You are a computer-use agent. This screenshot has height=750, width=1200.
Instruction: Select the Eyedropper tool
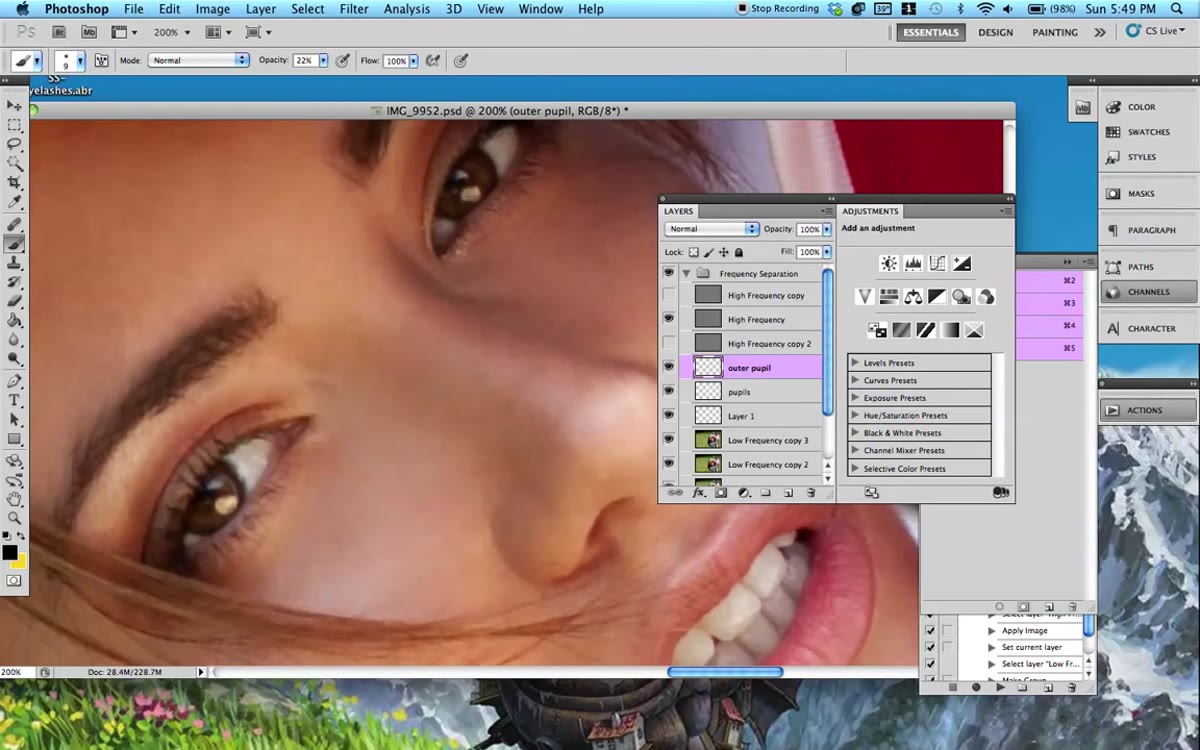click(14, 203)
